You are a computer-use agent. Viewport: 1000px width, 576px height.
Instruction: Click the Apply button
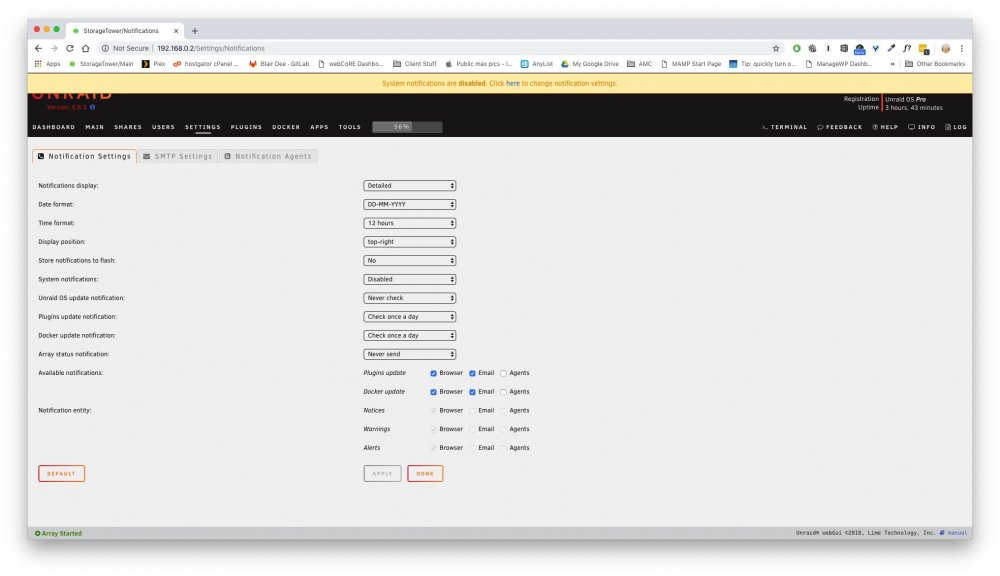coord(382,473)
